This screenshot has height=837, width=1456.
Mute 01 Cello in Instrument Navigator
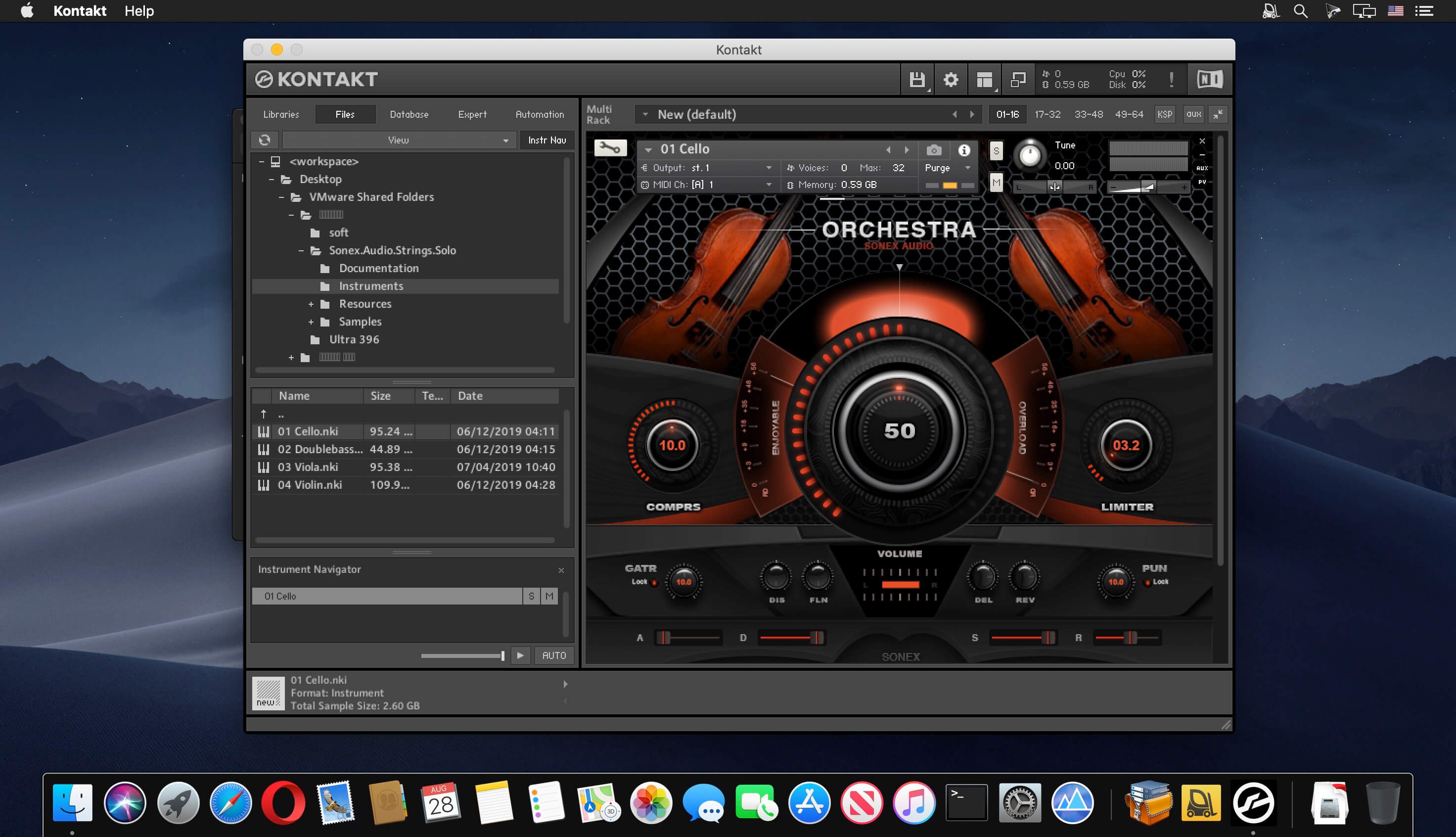[549, 596]
